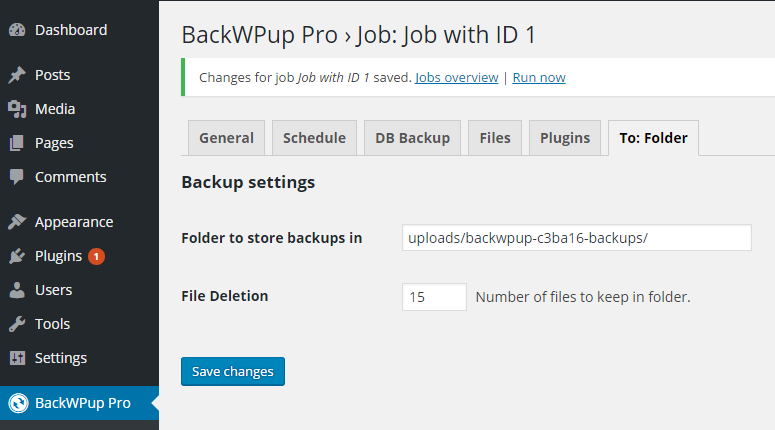775x430 pixels.
Task: Open the Schedule tab
Action: point(314,138)
